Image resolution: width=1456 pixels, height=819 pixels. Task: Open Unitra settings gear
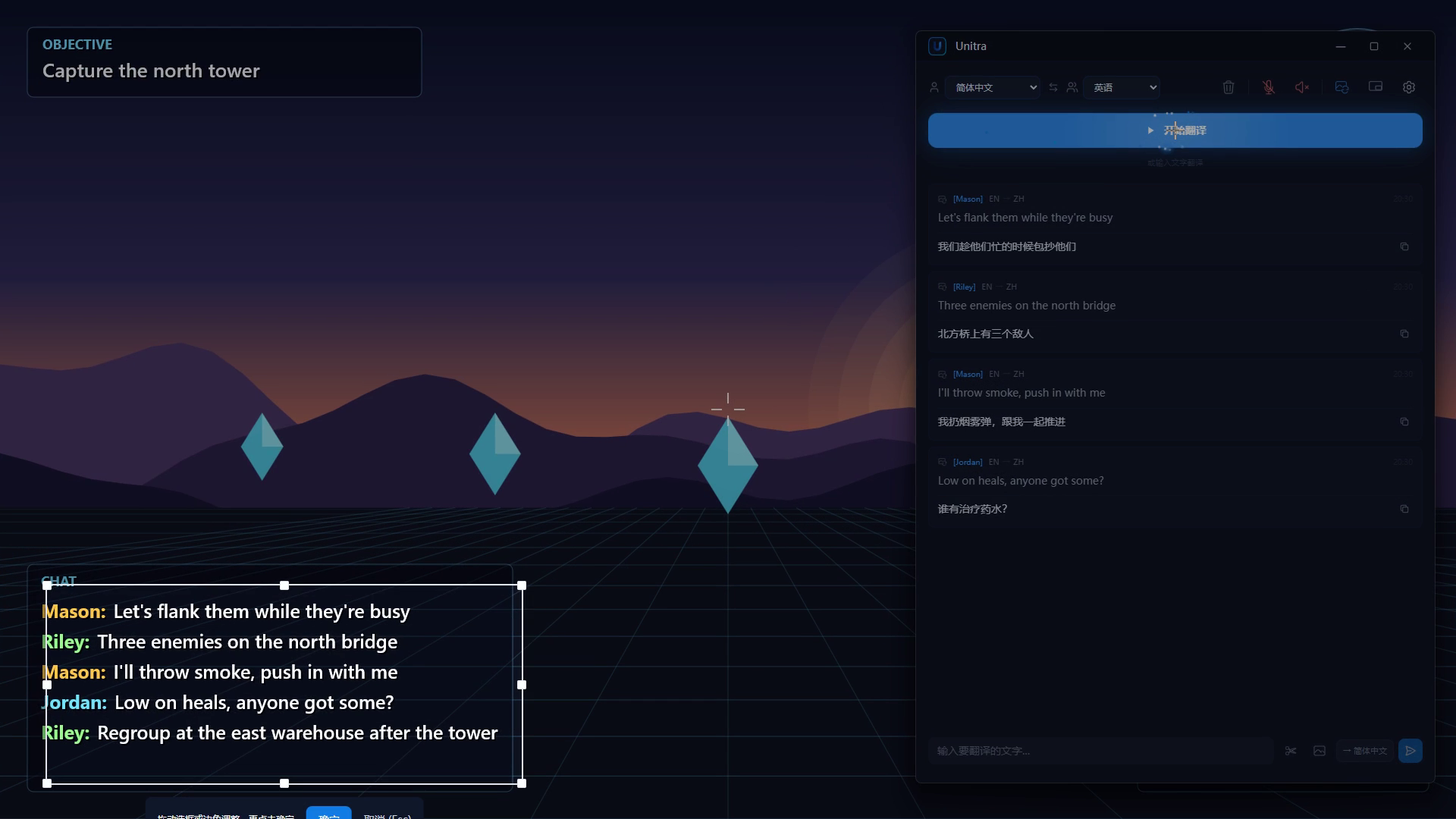[1409, 87]
